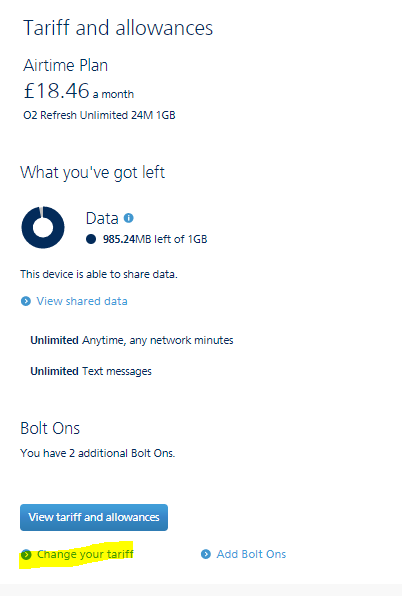This screenshot has height=596, width=402.
Task: Click the blue arrow icon before Add Bolt Ons
Action: (206, 554)
